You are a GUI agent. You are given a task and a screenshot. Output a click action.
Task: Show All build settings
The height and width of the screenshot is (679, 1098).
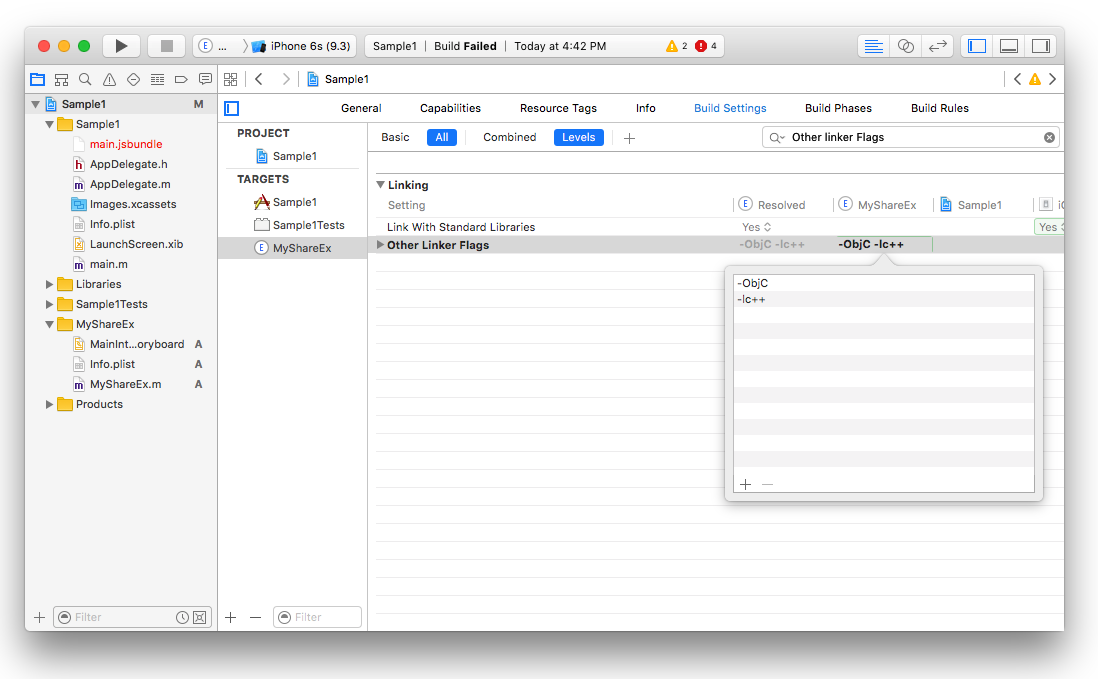coord(442,137)
